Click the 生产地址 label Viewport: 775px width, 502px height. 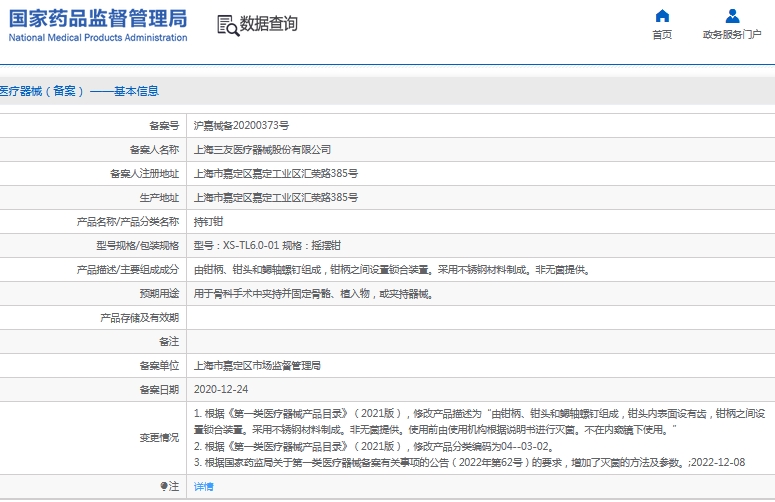point(159,198)
